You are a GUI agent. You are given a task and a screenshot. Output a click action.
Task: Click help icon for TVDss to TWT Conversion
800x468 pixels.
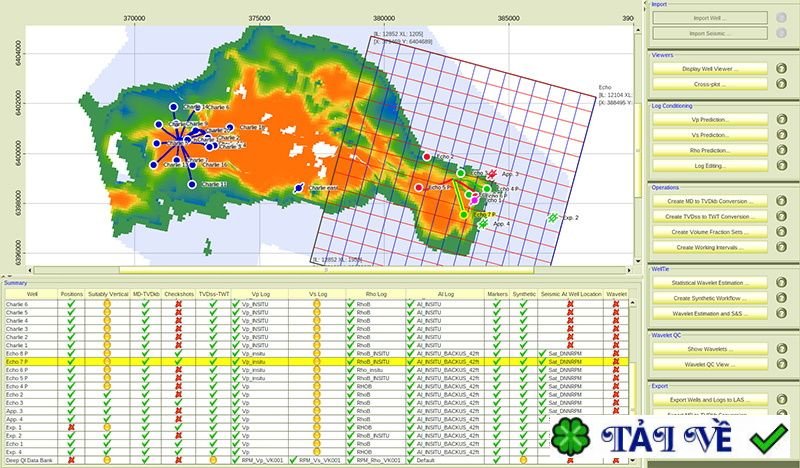781,216
